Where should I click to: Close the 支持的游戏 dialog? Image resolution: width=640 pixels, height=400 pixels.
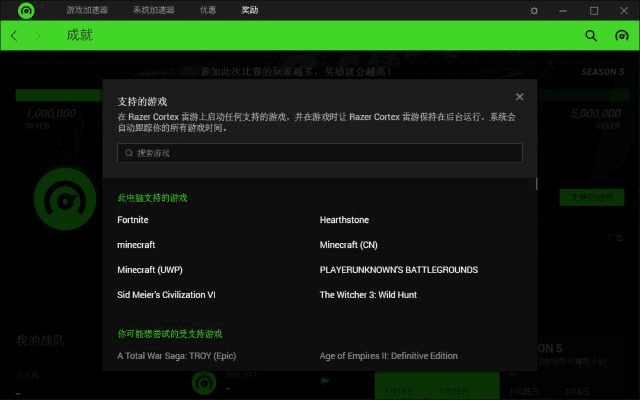(x=519, y=97)
